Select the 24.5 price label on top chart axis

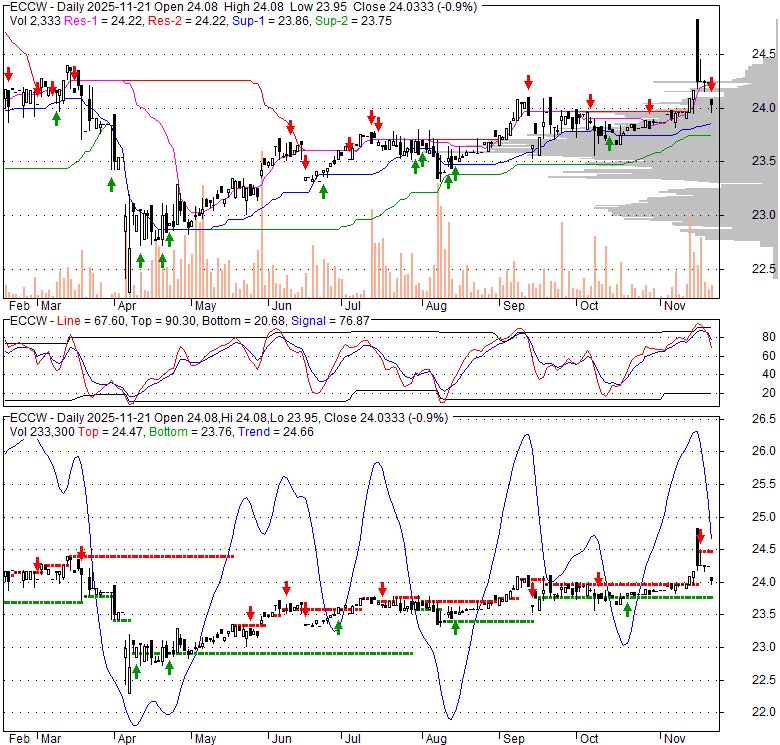(763, 54)
